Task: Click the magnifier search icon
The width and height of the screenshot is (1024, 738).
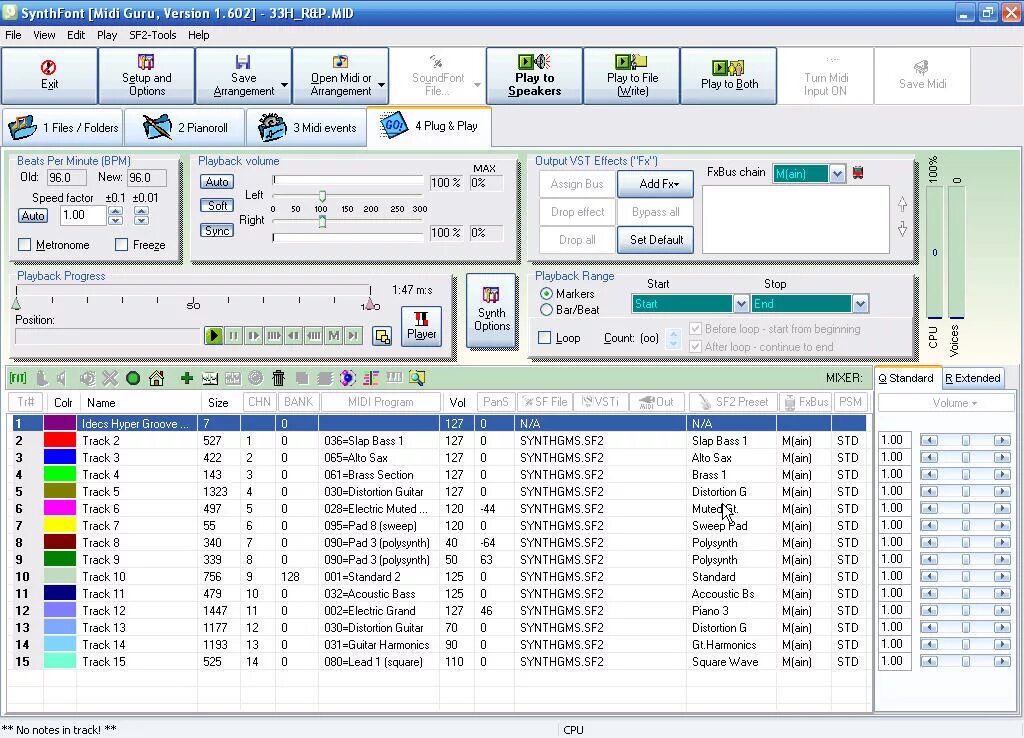Action: [417, 378]
